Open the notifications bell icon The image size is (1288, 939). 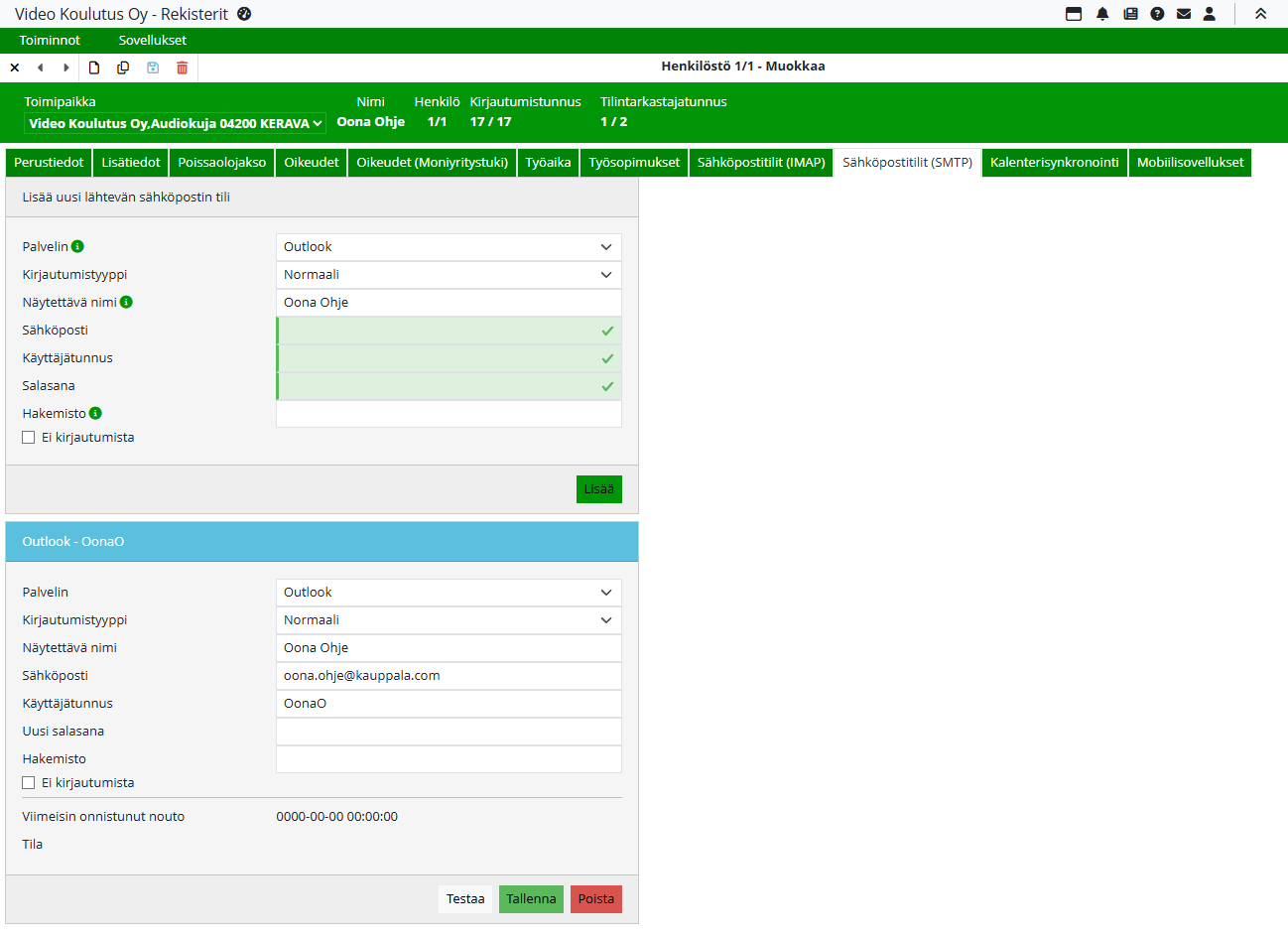pos(1102,14)
